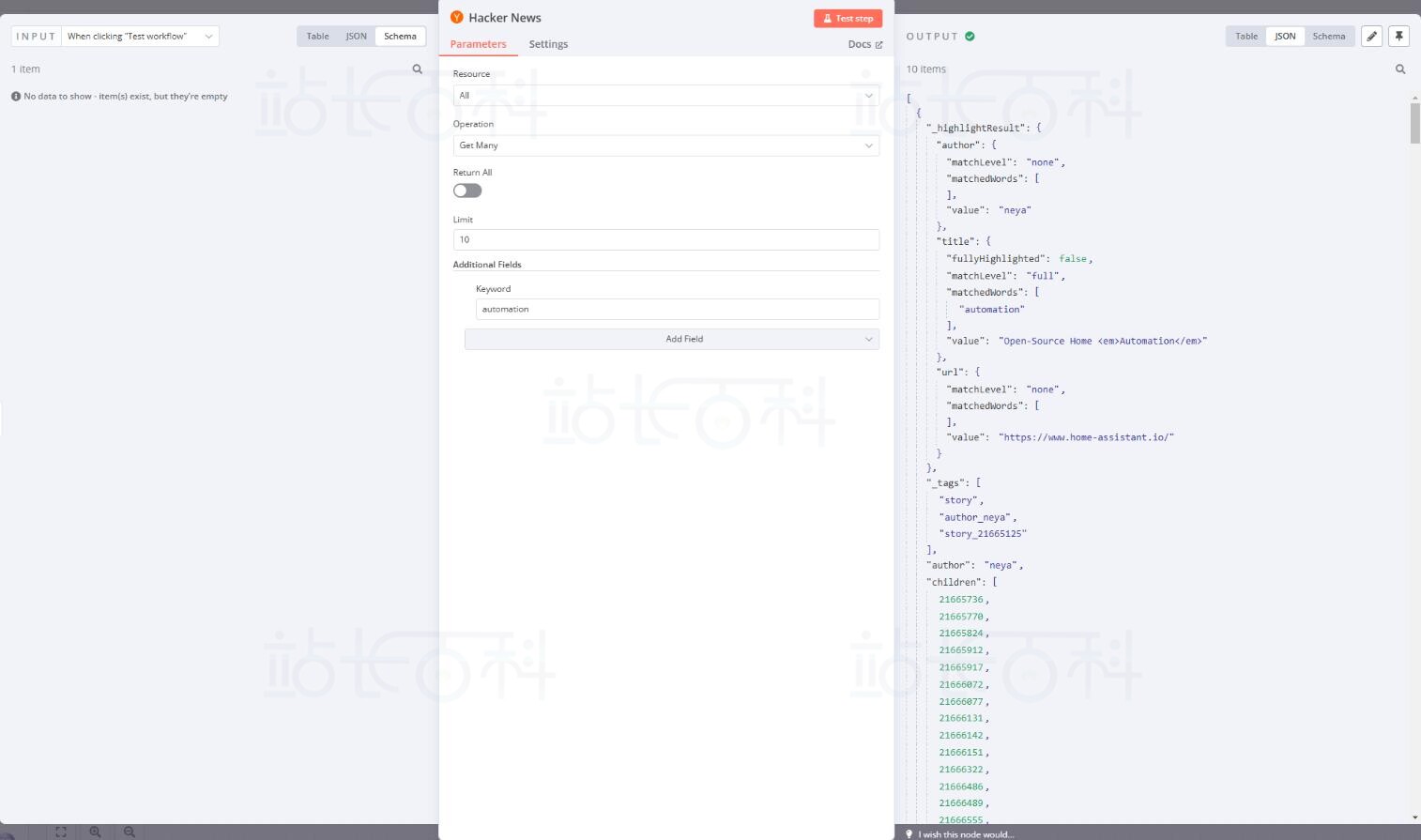This screenshot has width=1421, height=840.
Task: Pin the output data
Action: [1398, 36]
